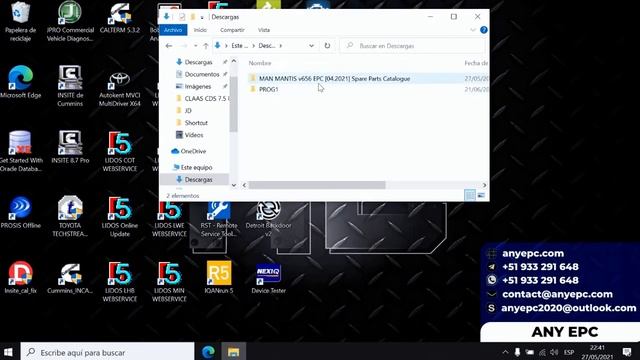Image resolution: width=640 pixels, height=360 pixels.
Task: Launch IQANrun 5 desktop icon
Action: click(x=219, y=278)
